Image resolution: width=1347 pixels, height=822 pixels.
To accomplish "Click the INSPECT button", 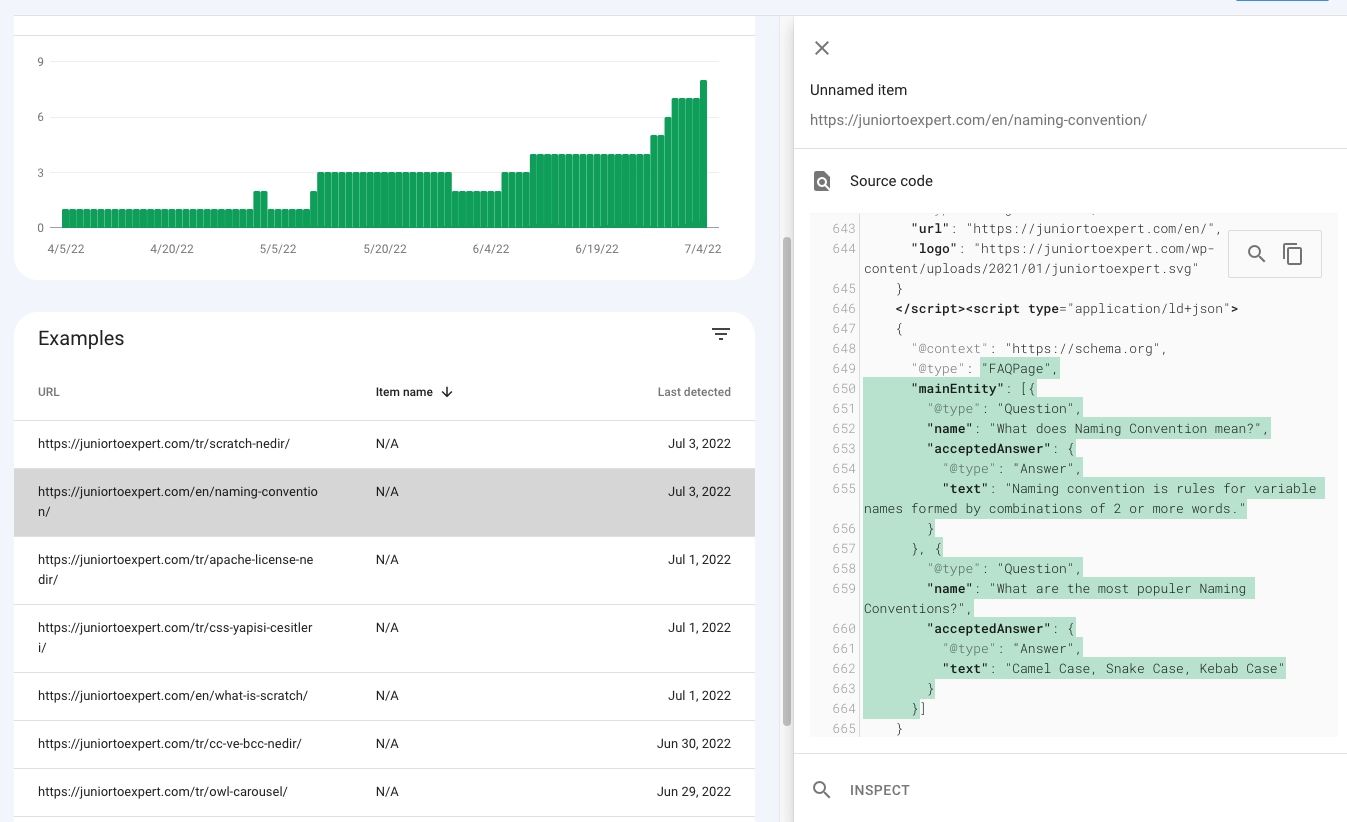I will pos(880,790).
